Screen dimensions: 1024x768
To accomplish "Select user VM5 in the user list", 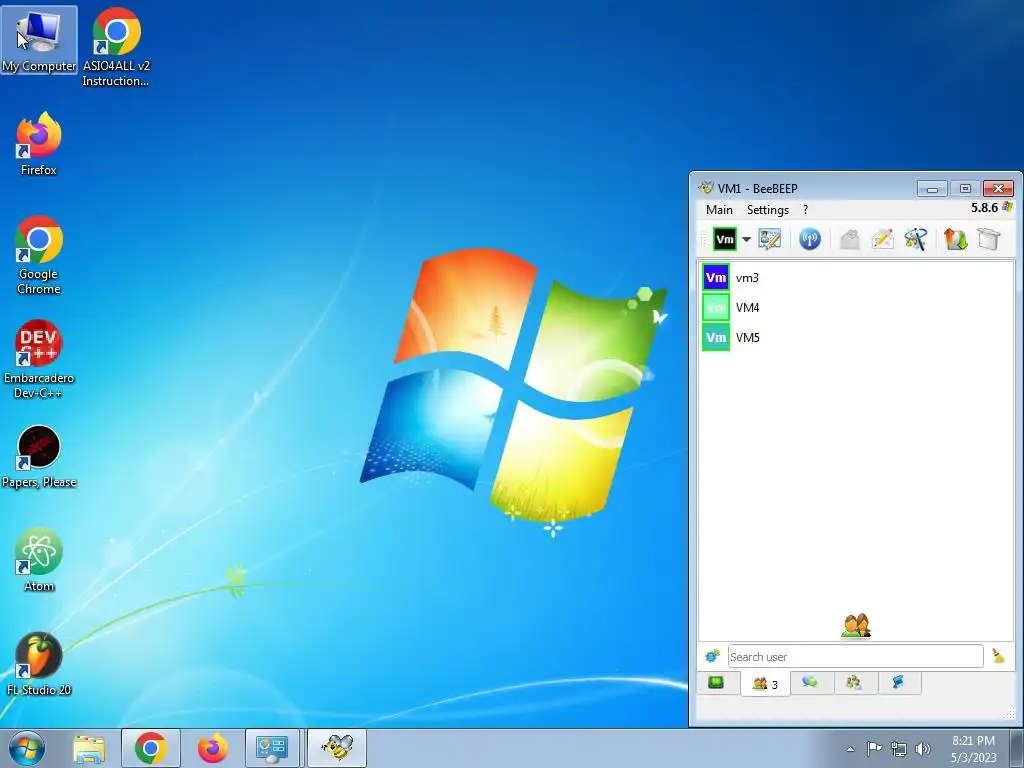I will click(x=856, y=338).
